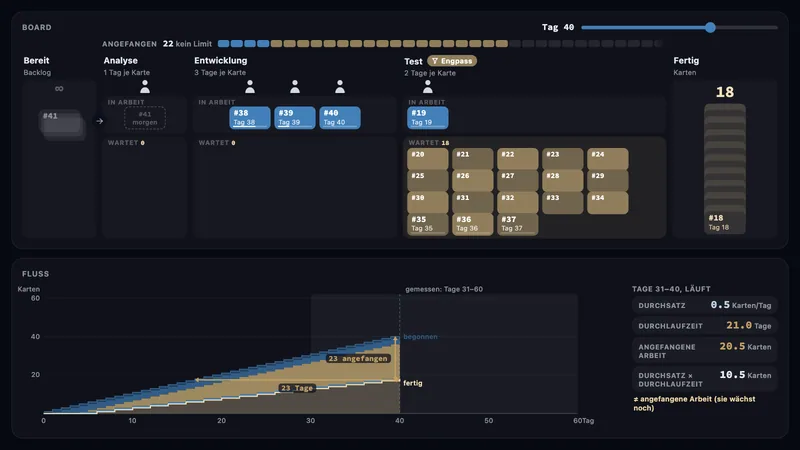Select waiting card #22

point(517,159)
